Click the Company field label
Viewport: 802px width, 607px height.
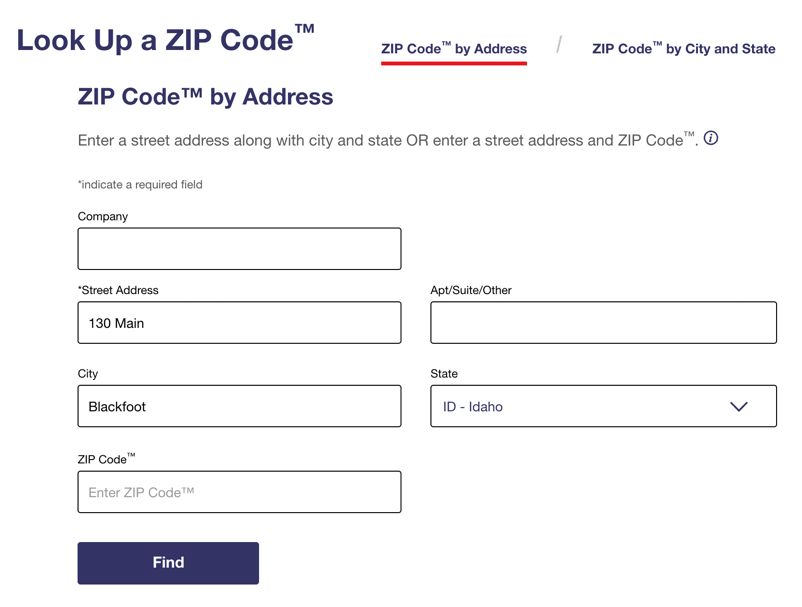click(103, 216)
